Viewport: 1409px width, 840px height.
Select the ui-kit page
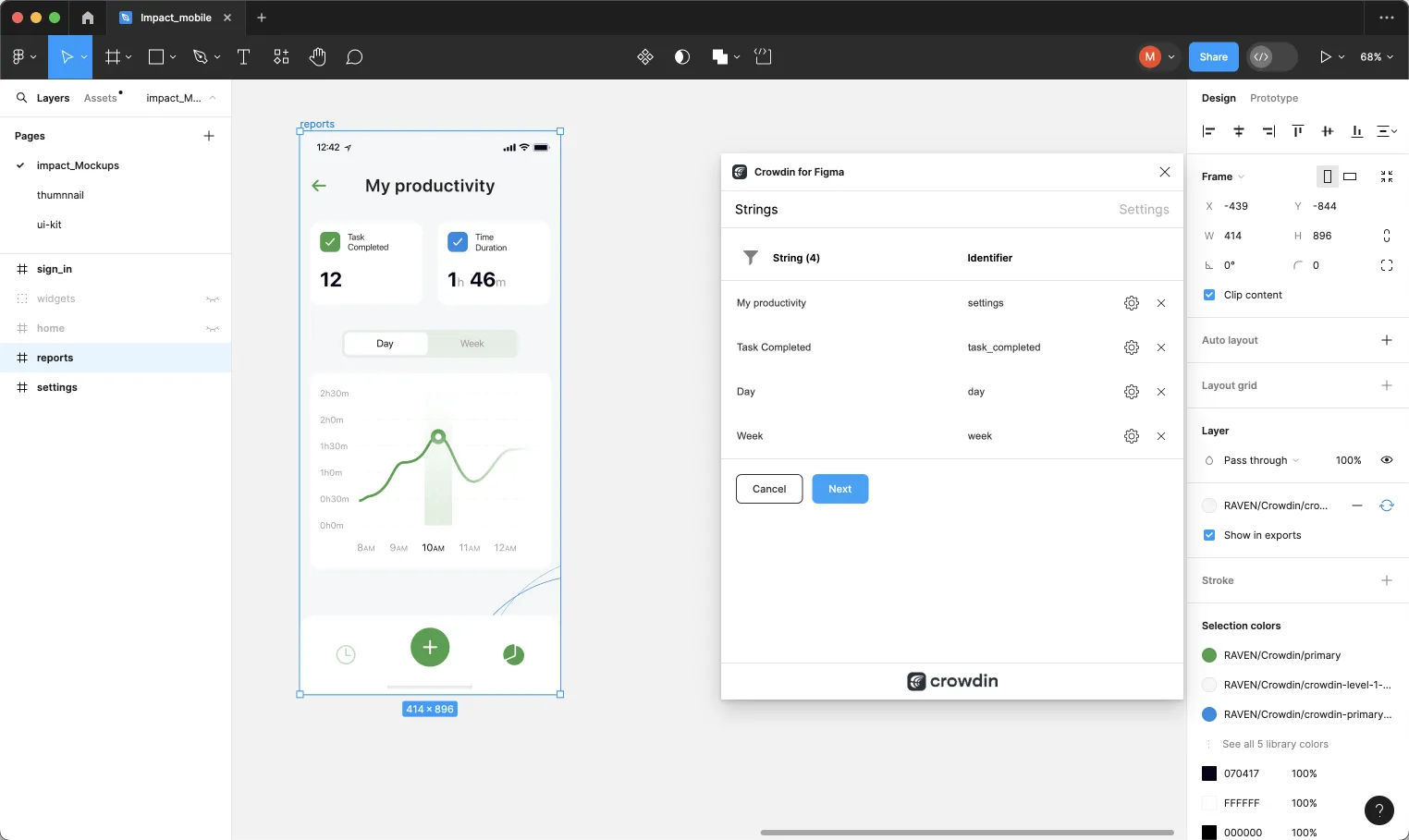(x=49, y=225)
